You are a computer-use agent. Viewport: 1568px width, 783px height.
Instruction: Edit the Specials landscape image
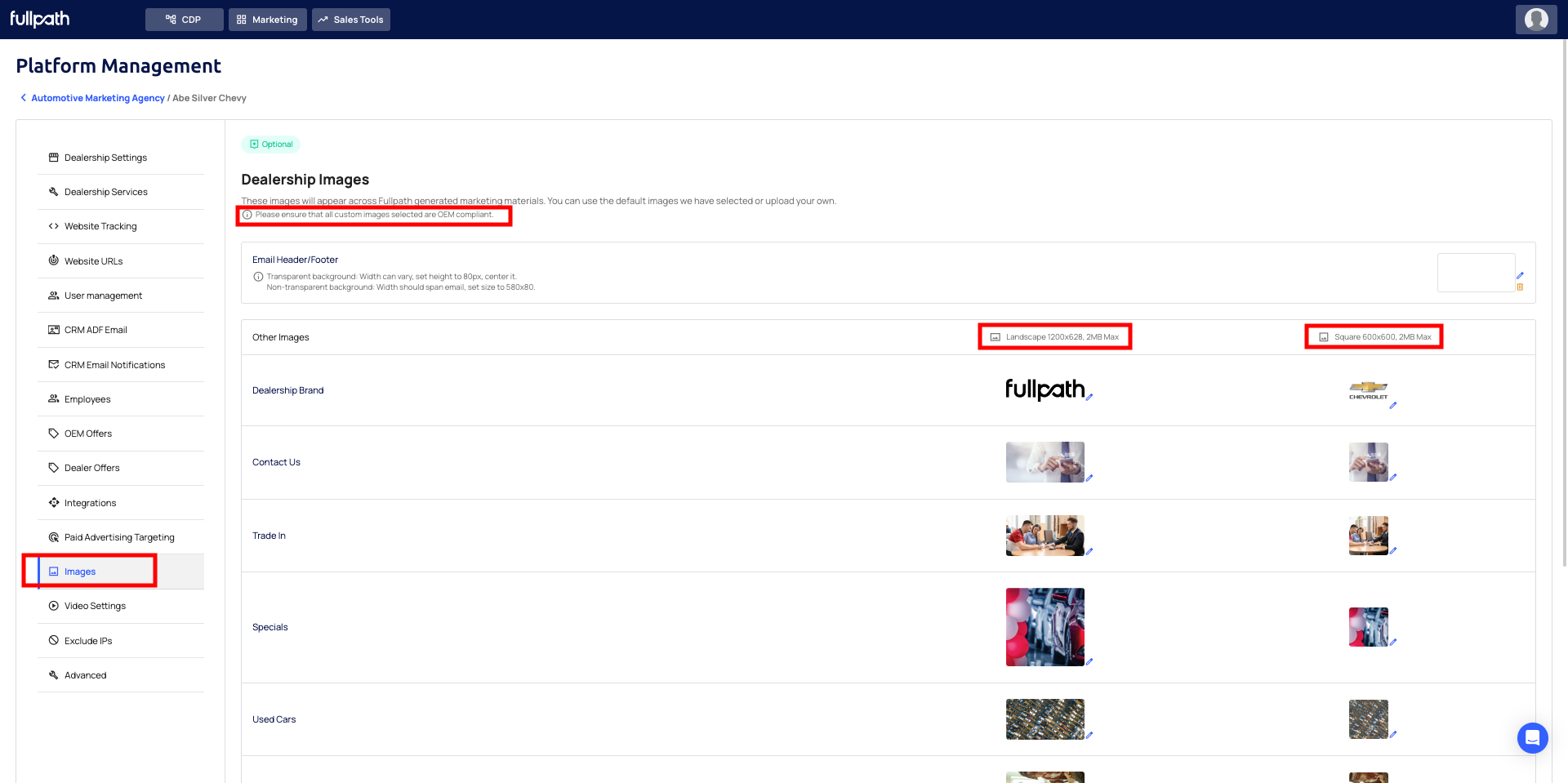(x=1089, y=662)
